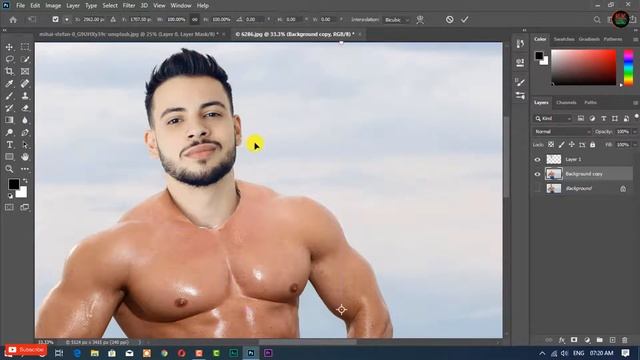
Task: Select the Gradient tool
Action: (x=9, y=120)
